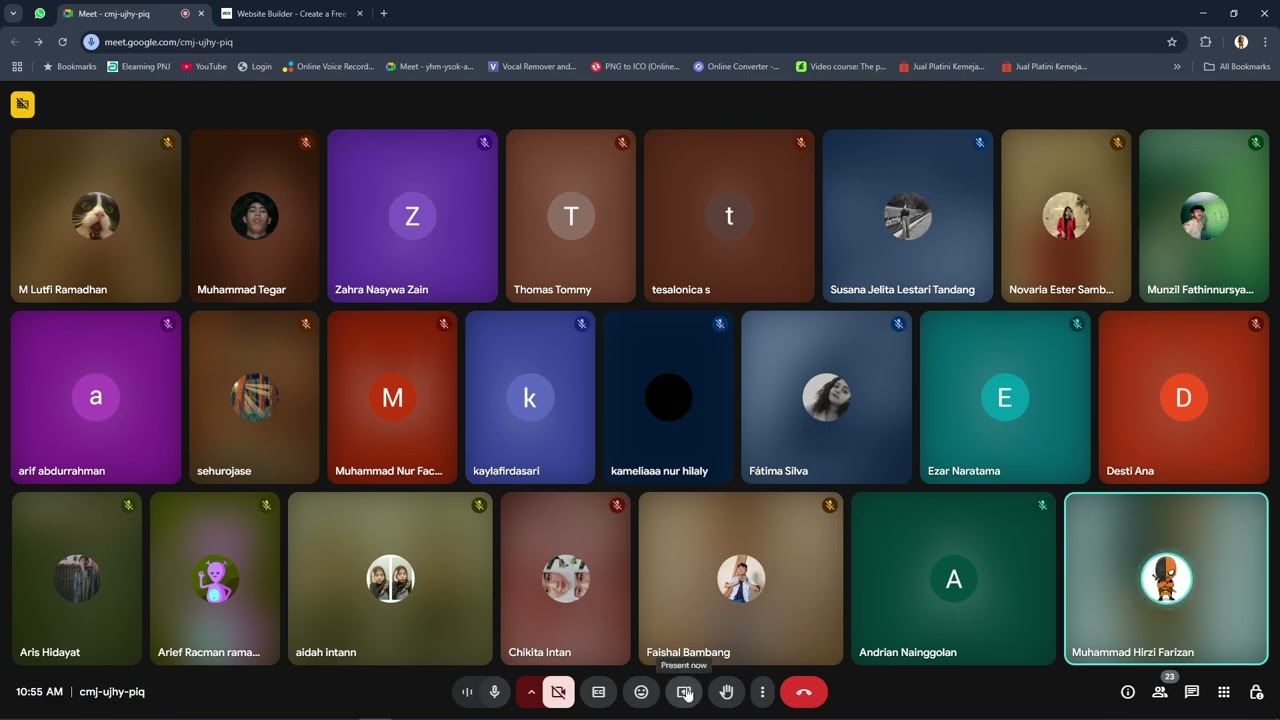This screenshot has height=720, width=1280.
Task: Click the name label 'arif abdurrahman'
Action: tap(62, 471)
